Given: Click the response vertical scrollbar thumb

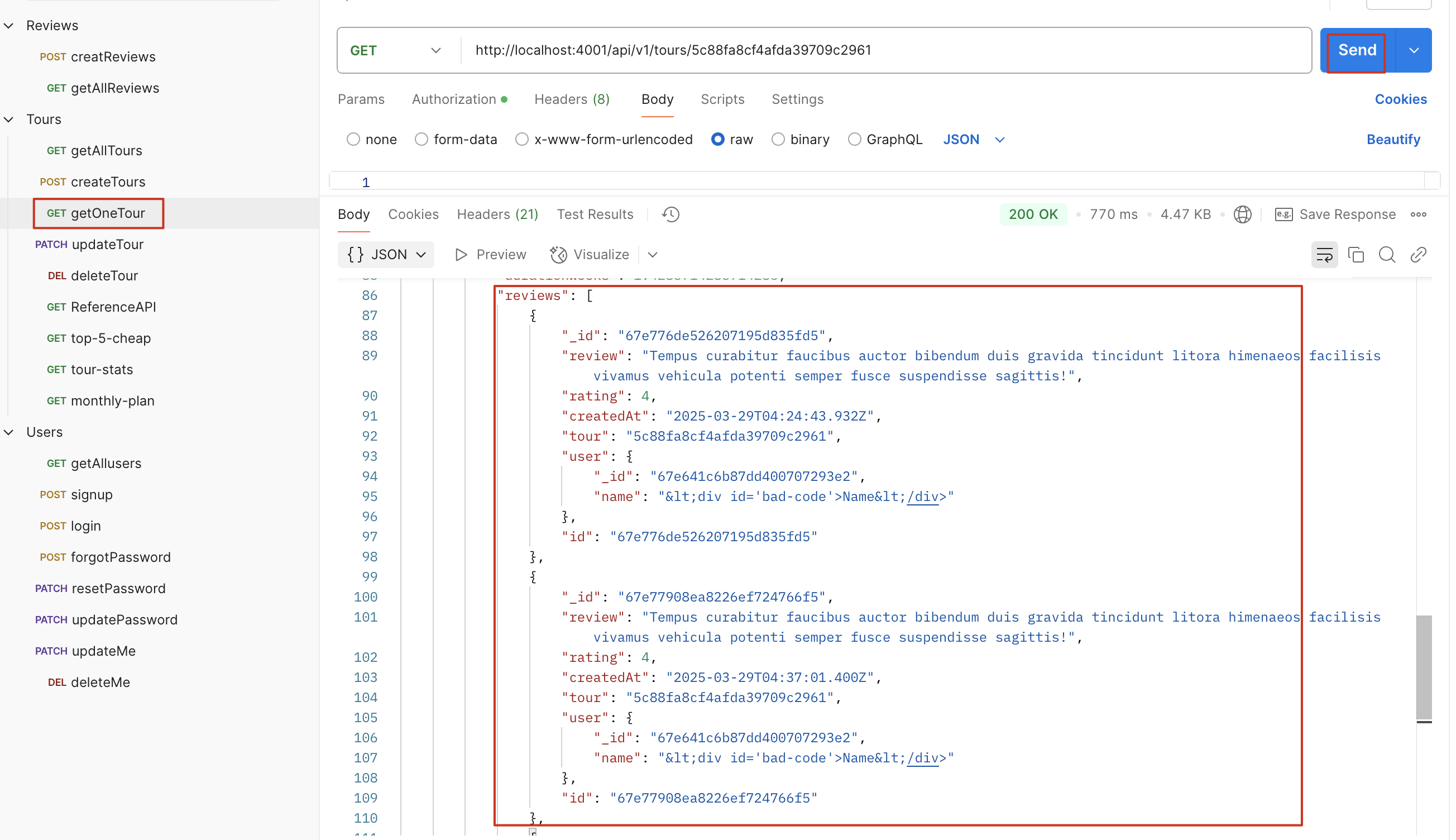Looking at the screenshot, I should [x=1423, y=668].
